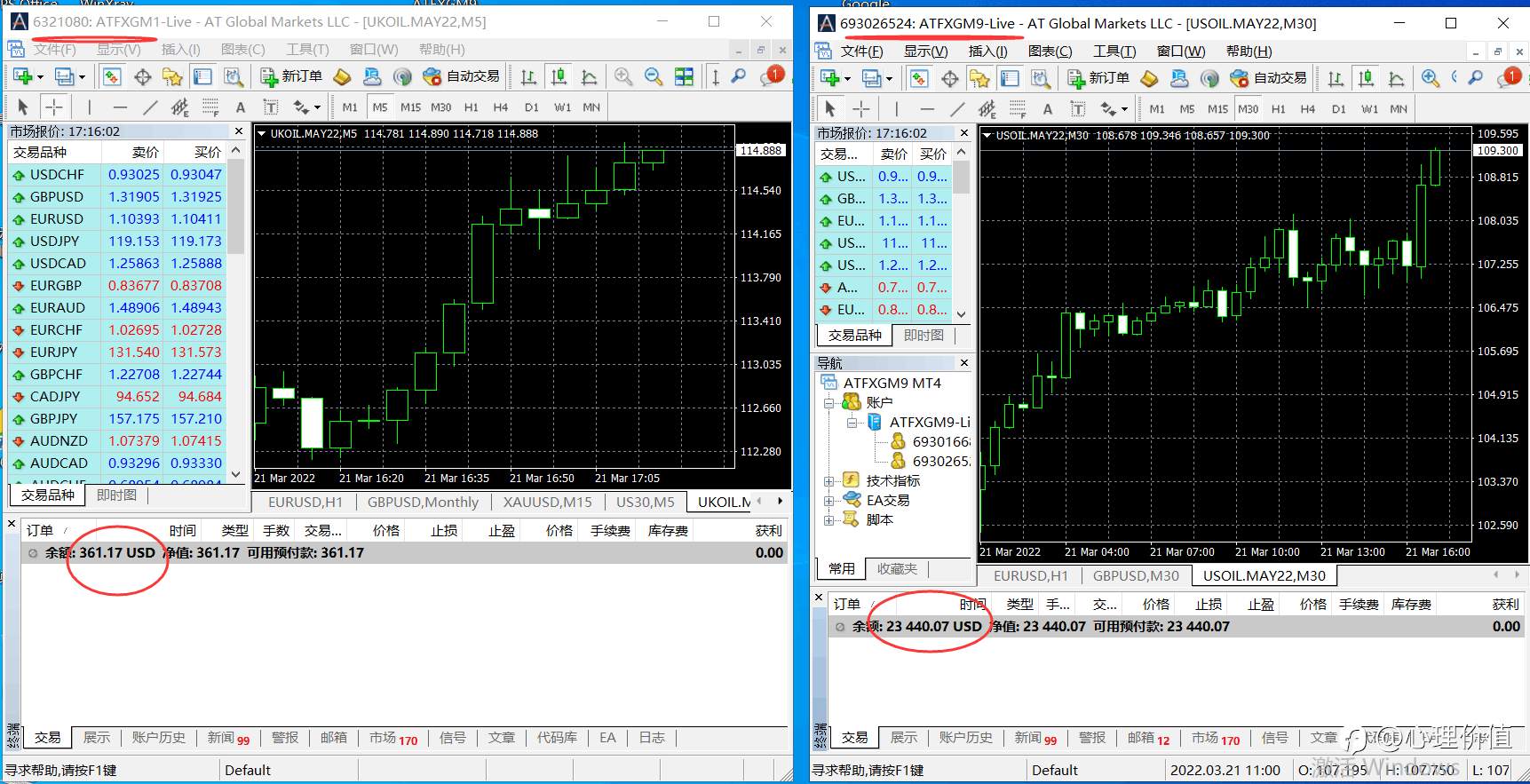Image resolution: width=1530 pixels, height=784 pixels.
Task: Switch to 收藏夹 tab in right Navigator
Action: click(897, 569)
